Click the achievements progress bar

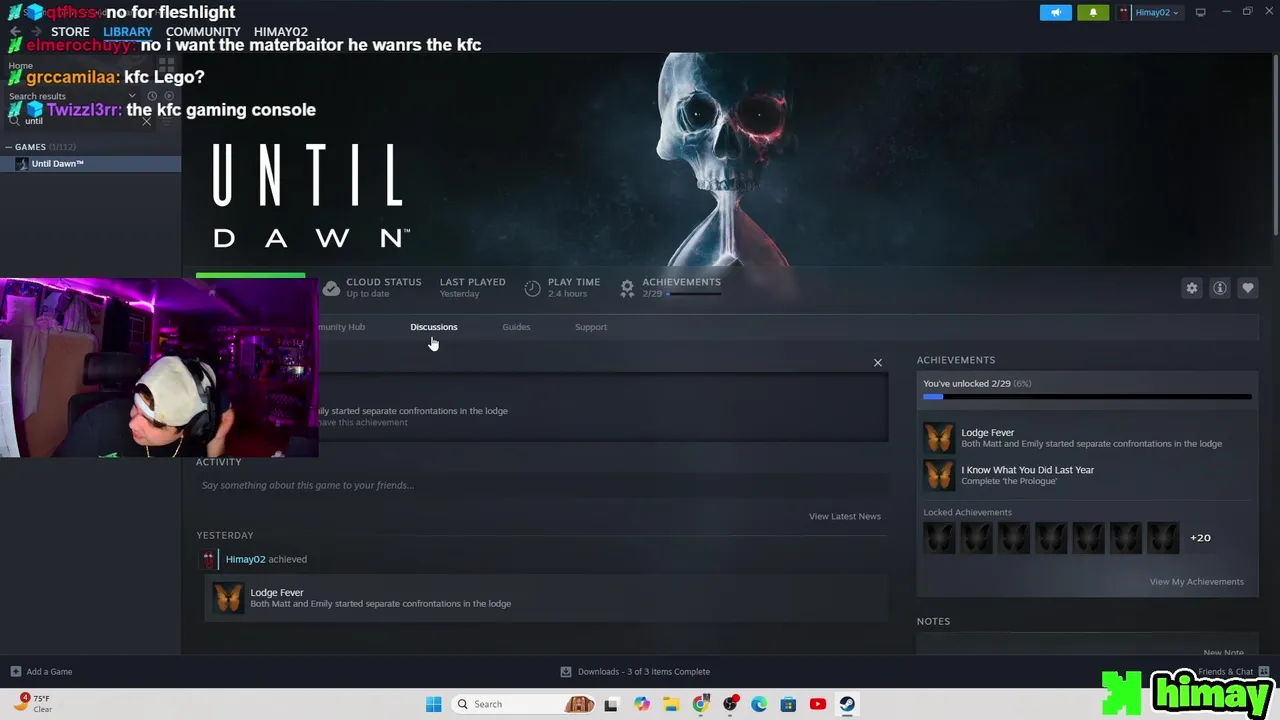[x=1087, y=397]
